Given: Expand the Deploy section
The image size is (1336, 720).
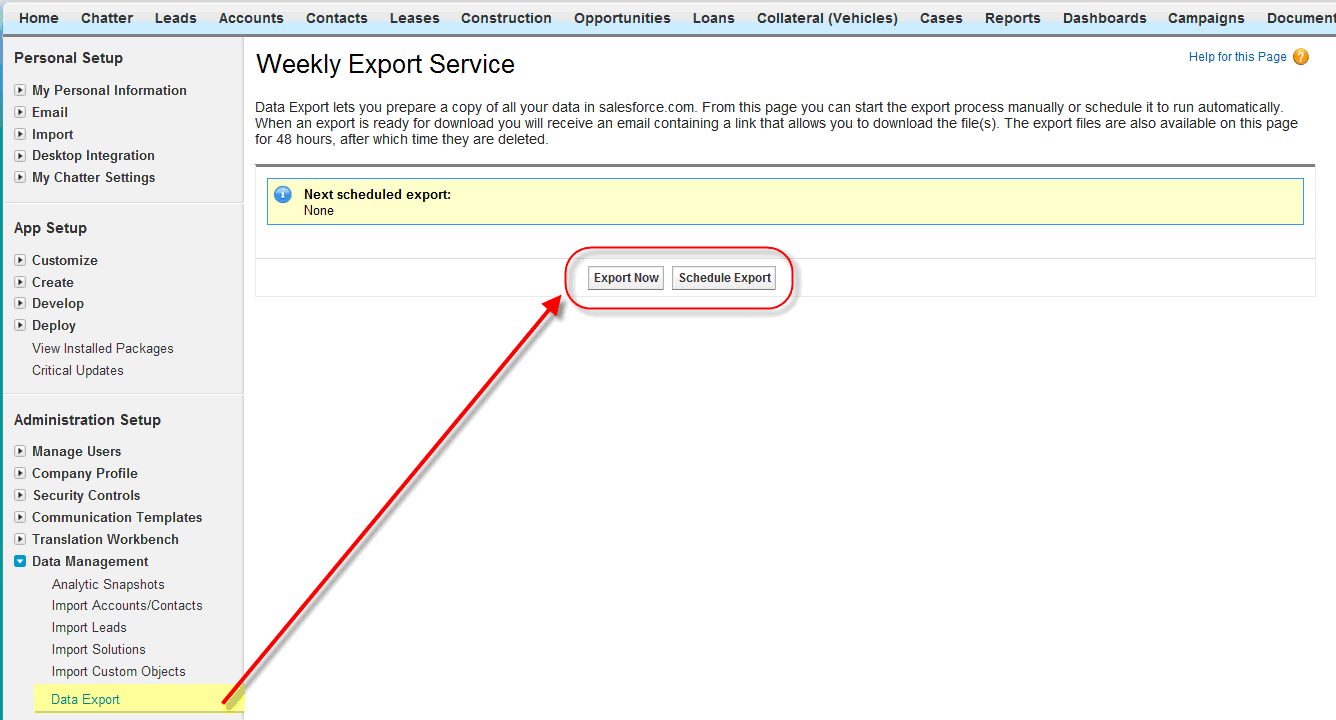Looking at the screenshot, I should coord(20,325).
